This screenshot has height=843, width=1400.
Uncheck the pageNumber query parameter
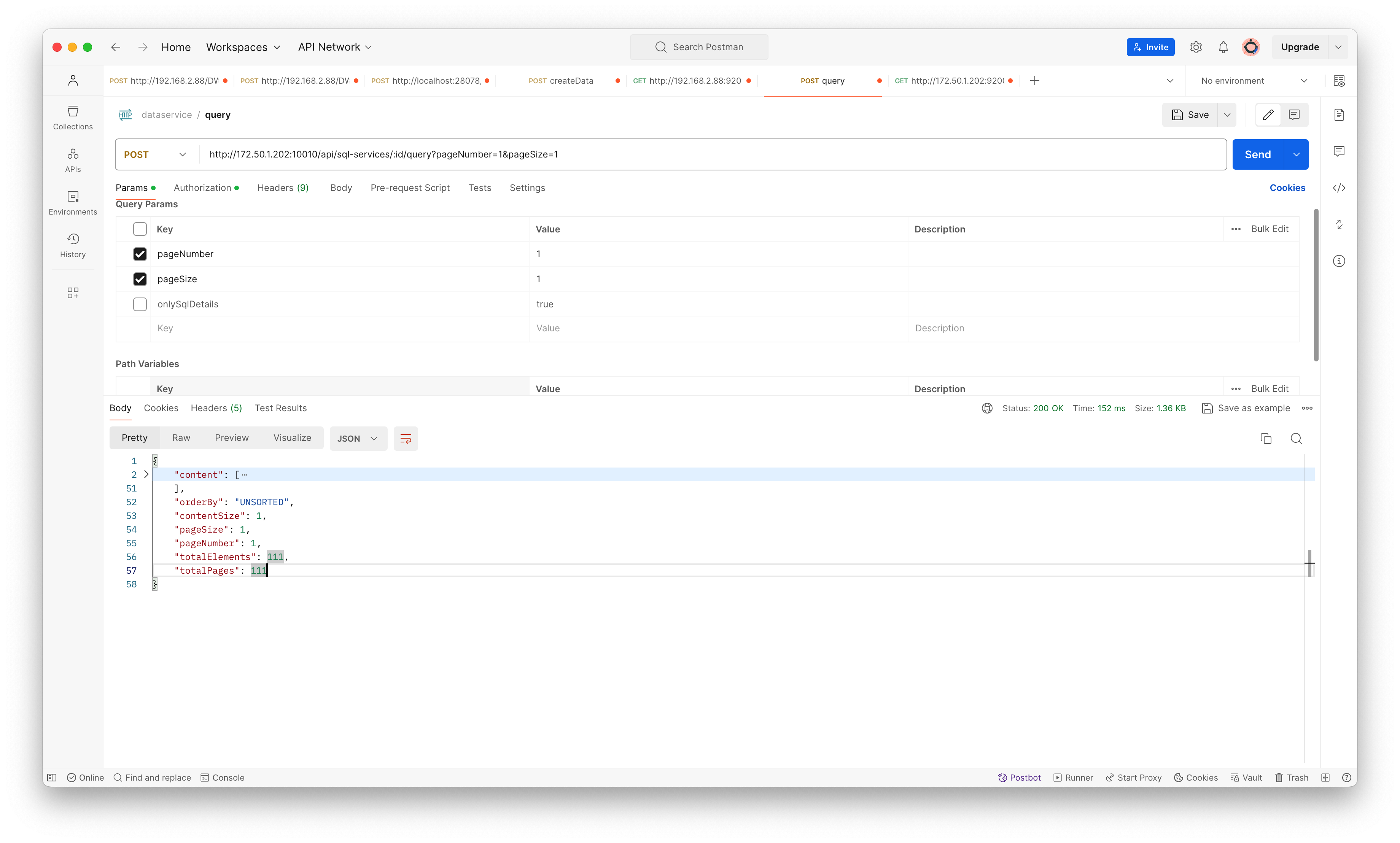pyautogui.click(x=140, y=254)
